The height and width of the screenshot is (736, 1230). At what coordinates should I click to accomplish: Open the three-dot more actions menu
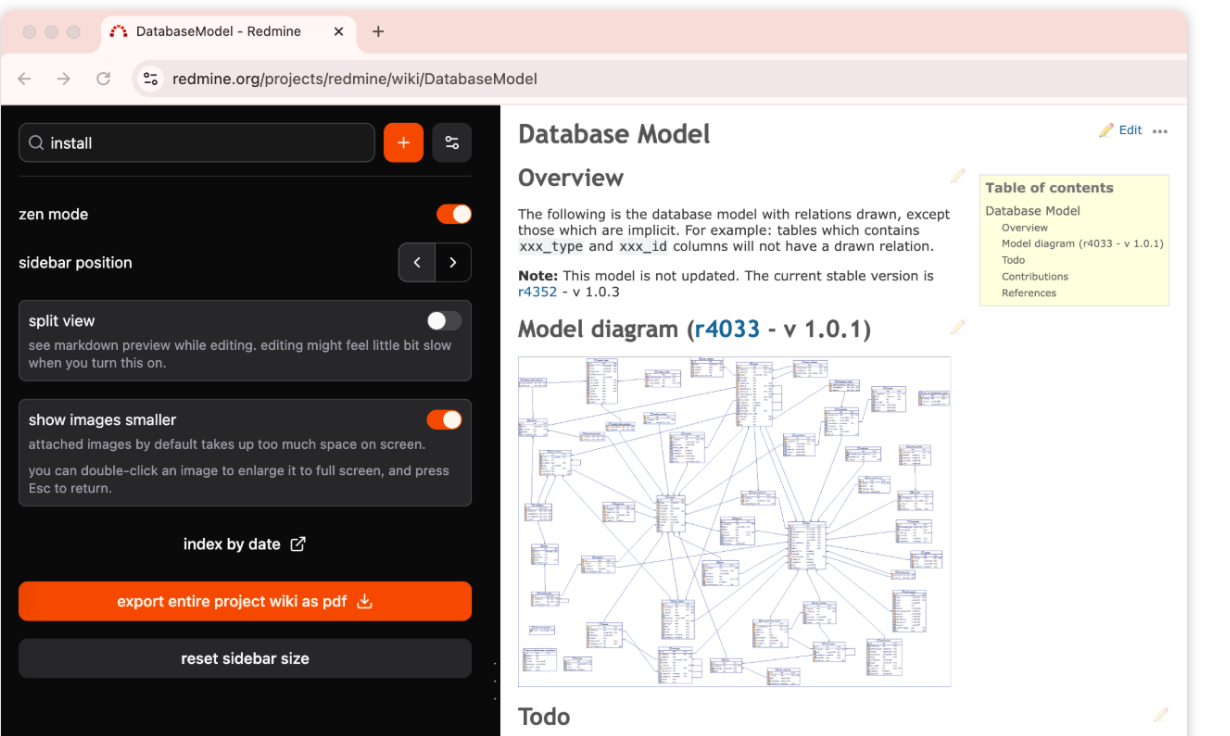click(1160, 131)
